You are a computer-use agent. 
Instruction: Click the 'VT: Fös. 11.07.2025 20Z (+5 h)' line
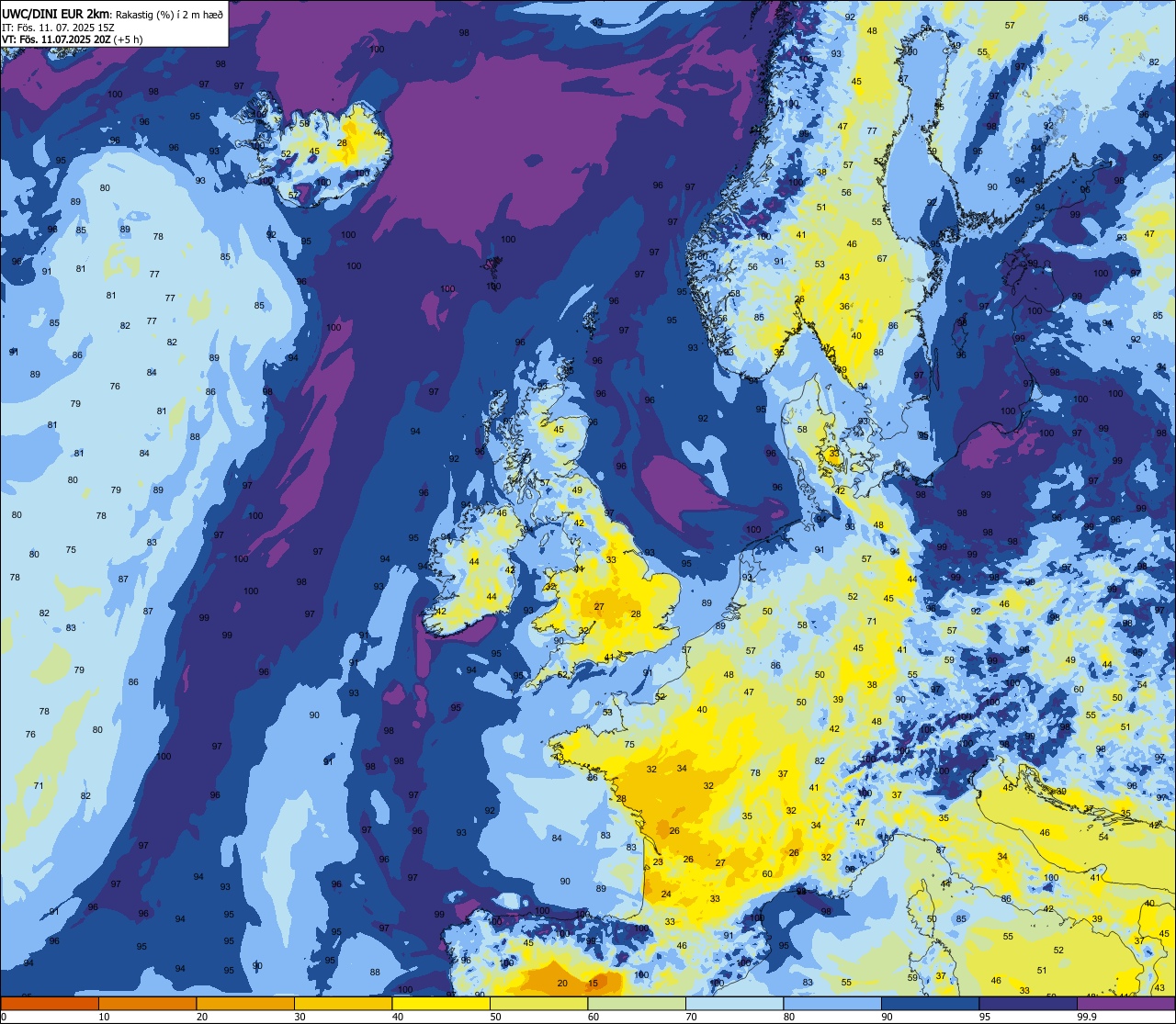point(72,39)
